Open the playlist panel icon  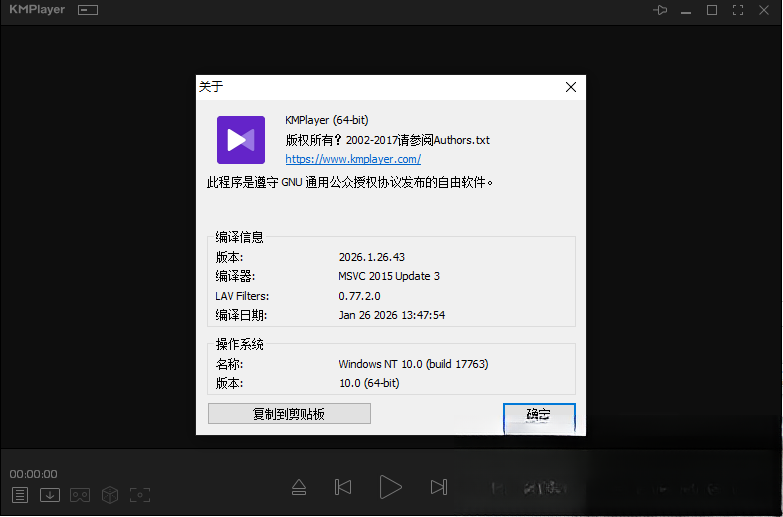pos(20,495)
